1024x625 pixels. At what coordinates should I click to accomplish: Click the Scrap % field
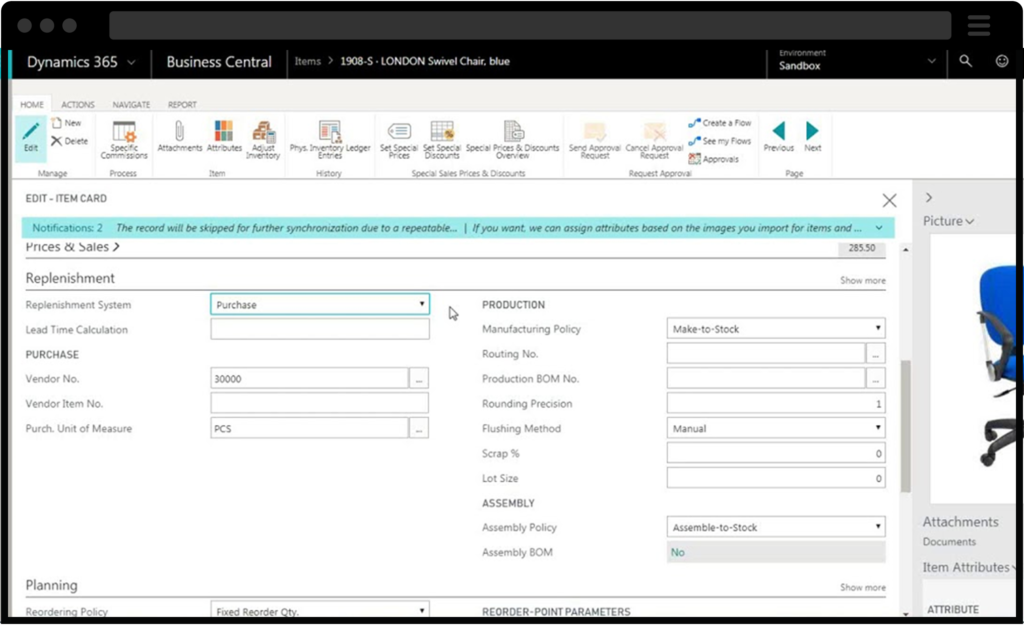pyautogui.click(x=776, y=453)
